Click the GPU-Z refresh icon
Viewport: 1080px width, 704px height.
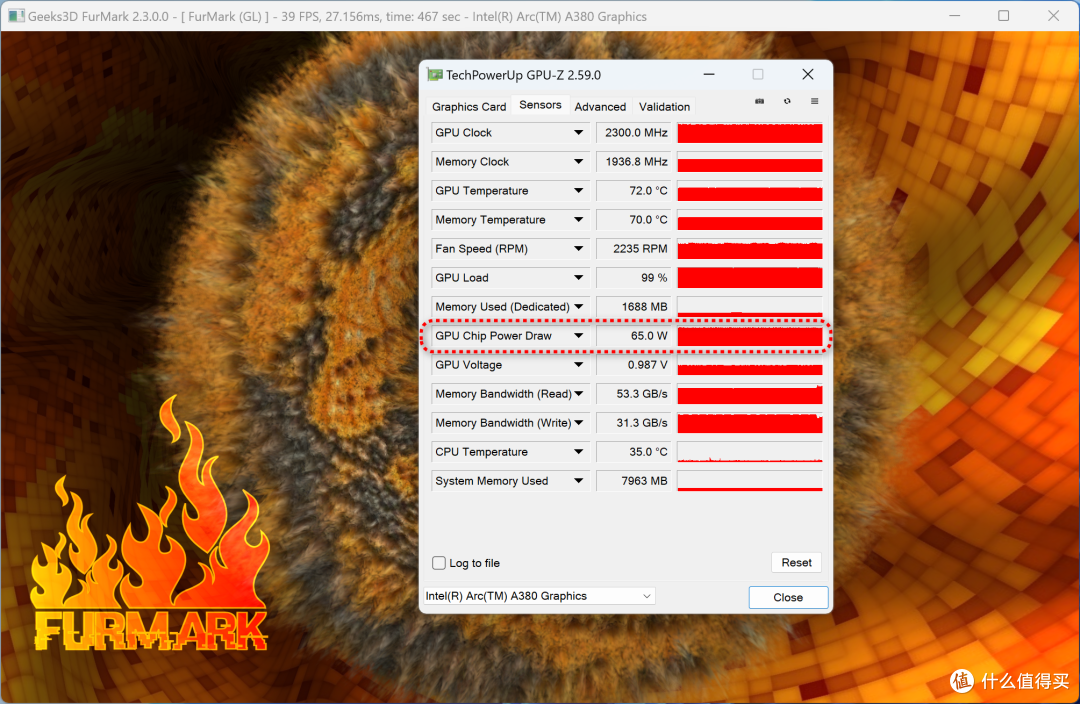[x=787, y=101]
